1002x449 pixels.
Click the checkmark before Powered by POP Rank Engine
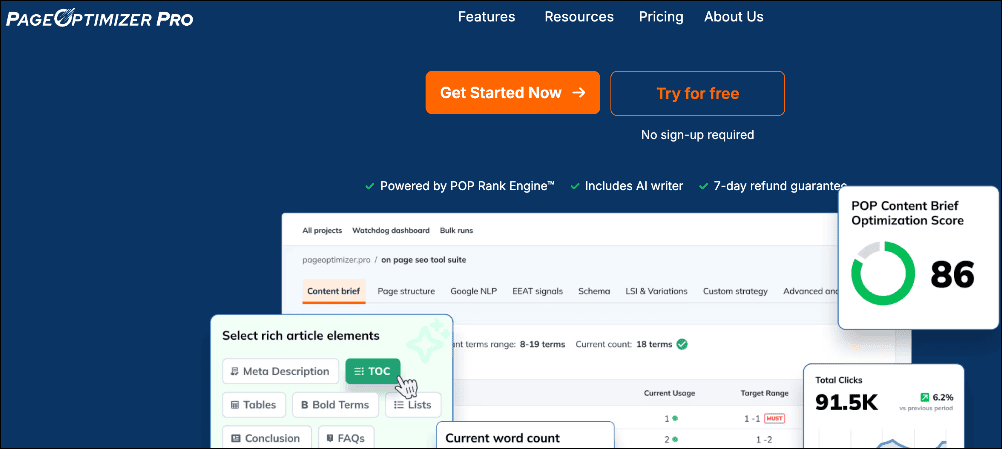tap(369, 186)
